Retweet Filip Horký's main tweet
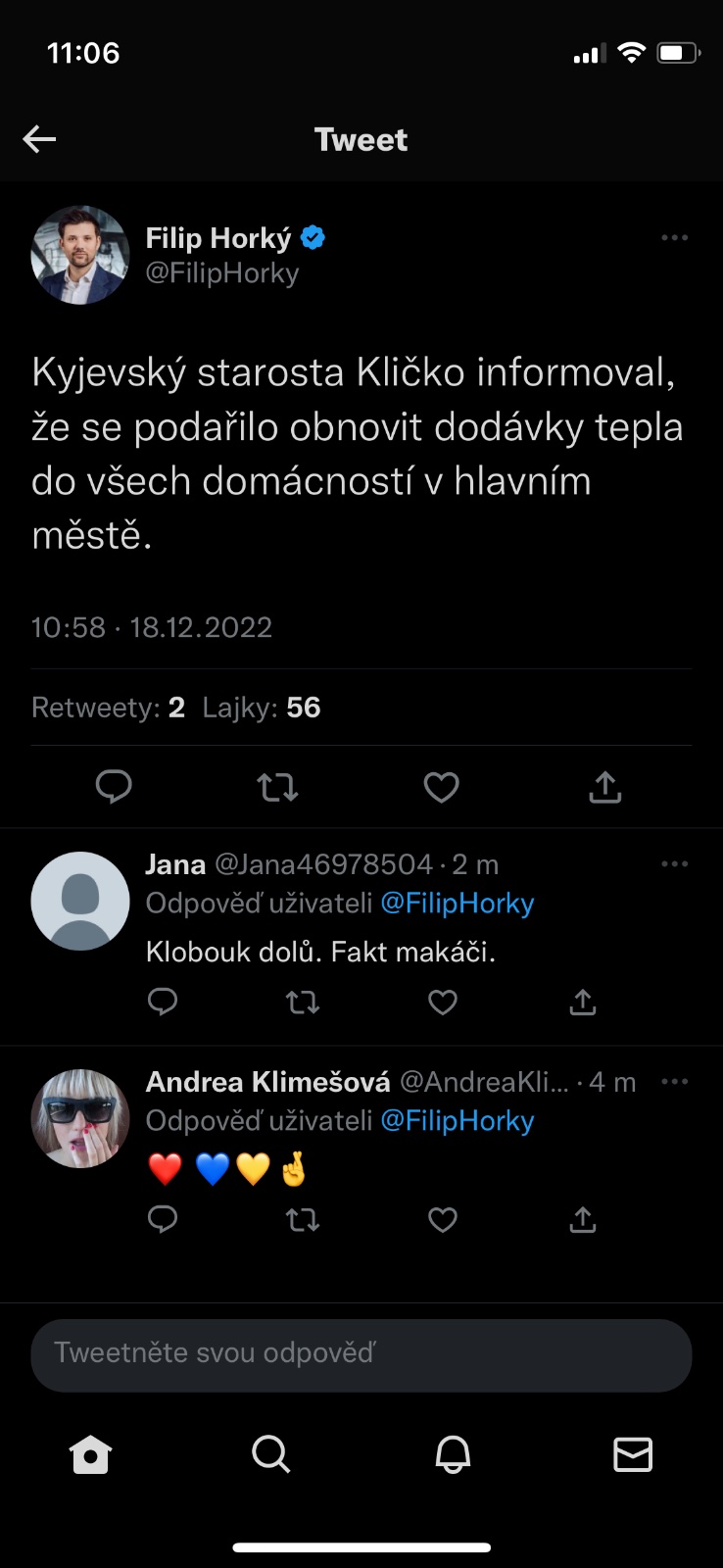The height and width of the screenshot is (1568, 723). click(277, 787)
